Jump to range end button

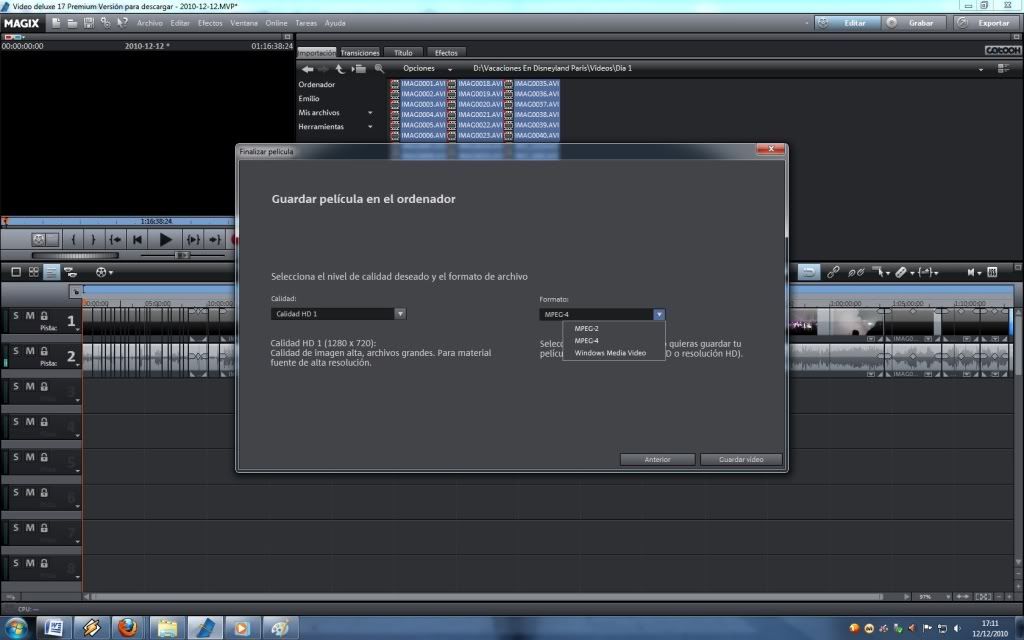(214, 240)
